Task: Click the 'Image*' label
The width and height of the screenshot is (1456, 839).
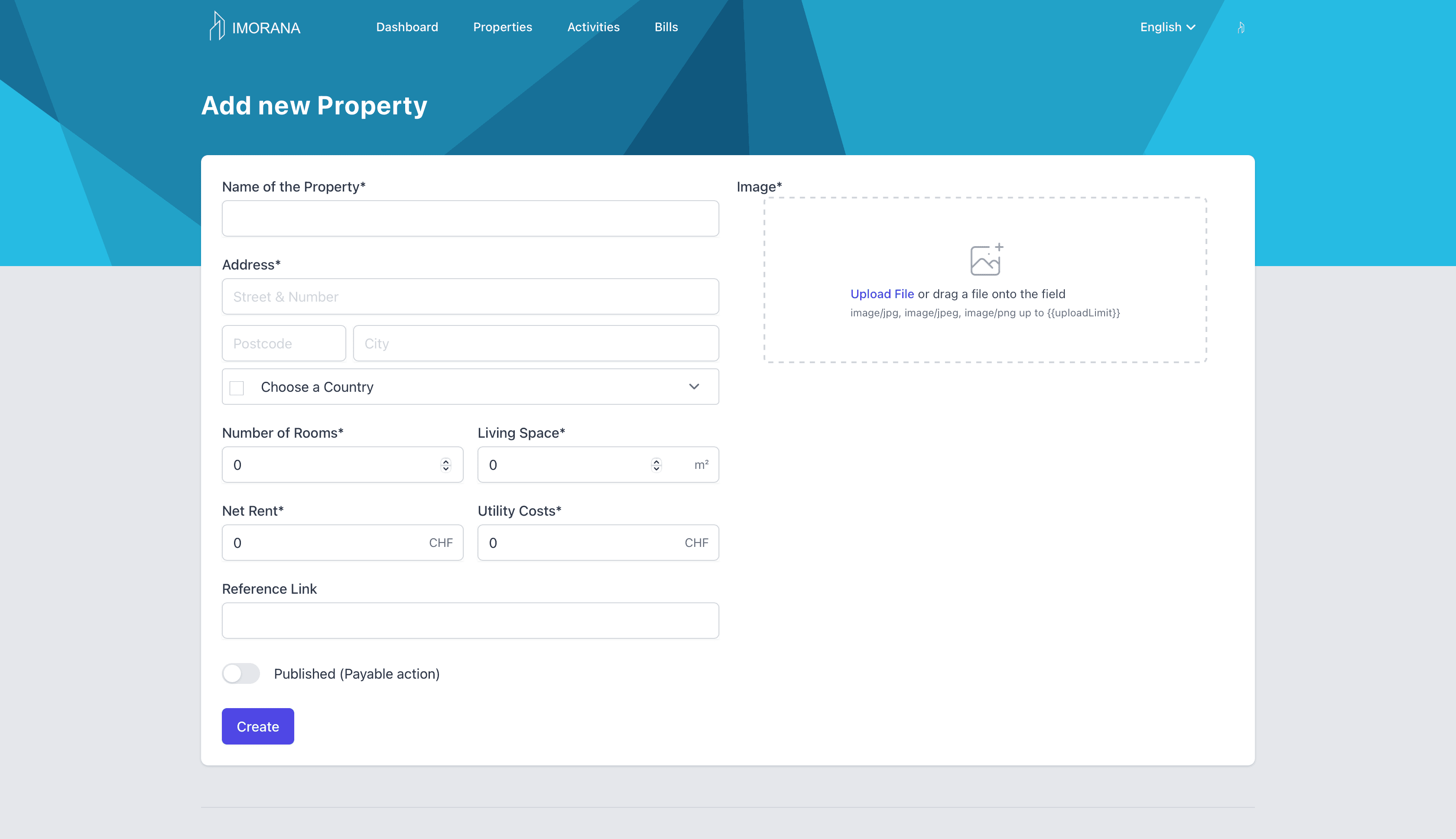Action: coord(759,187)
